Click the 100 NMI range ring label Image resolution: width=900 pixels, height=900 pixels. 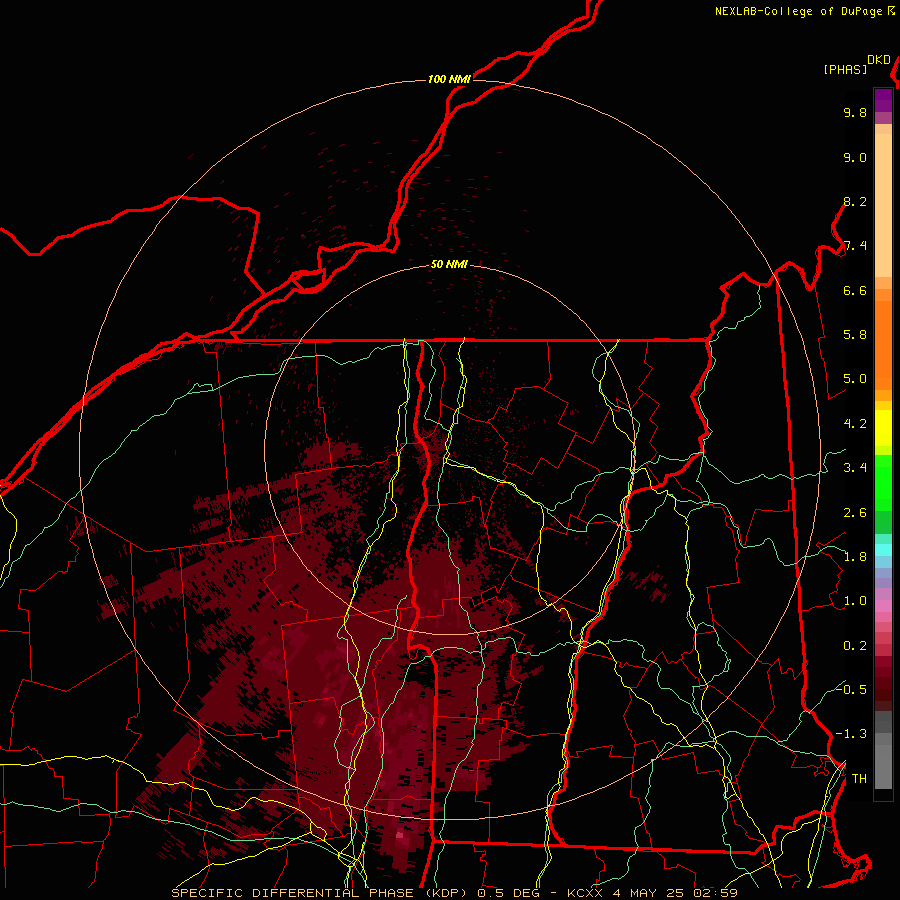click(449, 79)
